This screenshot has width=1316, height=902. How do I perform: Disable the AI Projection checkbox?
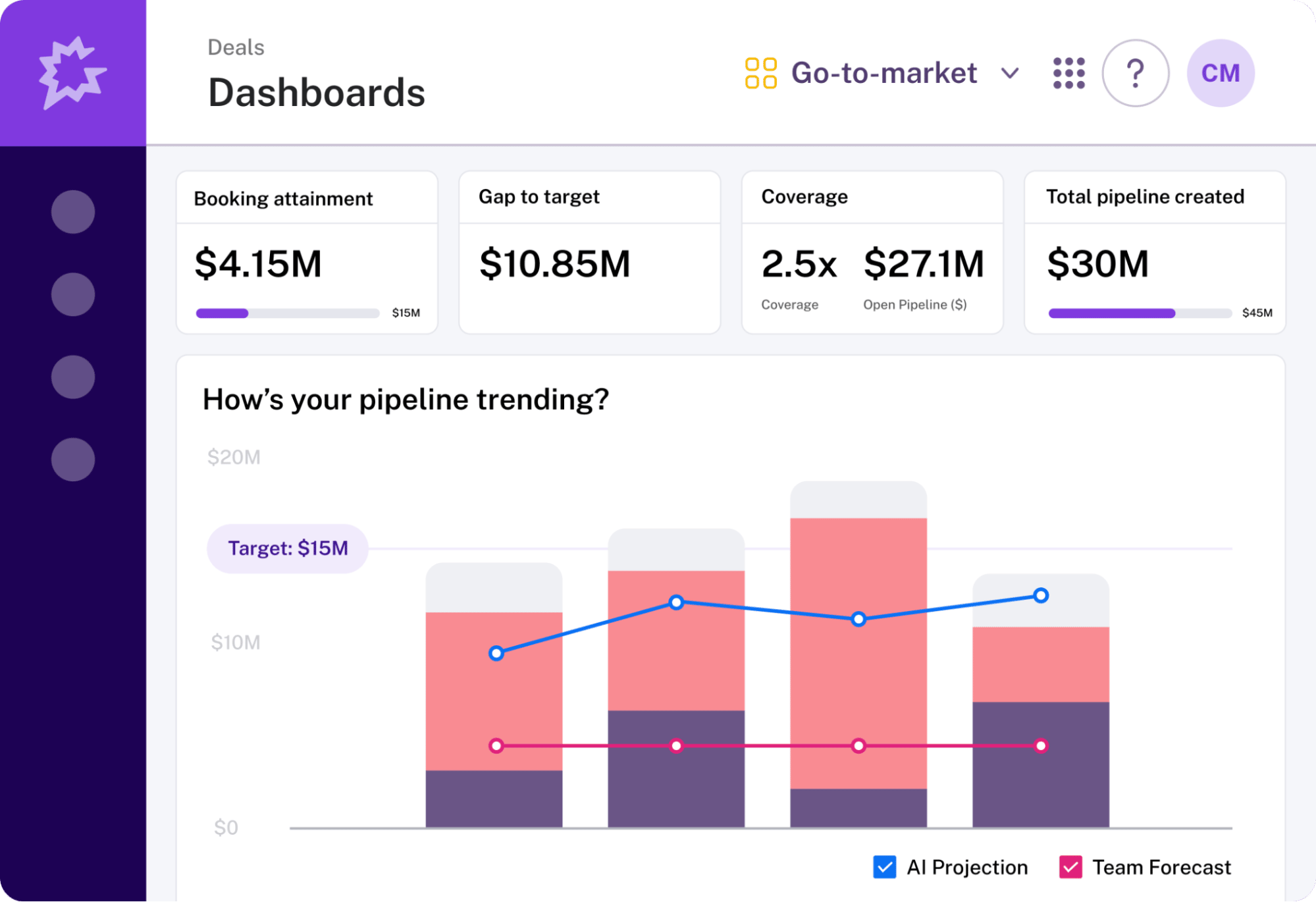coord(885,867)
